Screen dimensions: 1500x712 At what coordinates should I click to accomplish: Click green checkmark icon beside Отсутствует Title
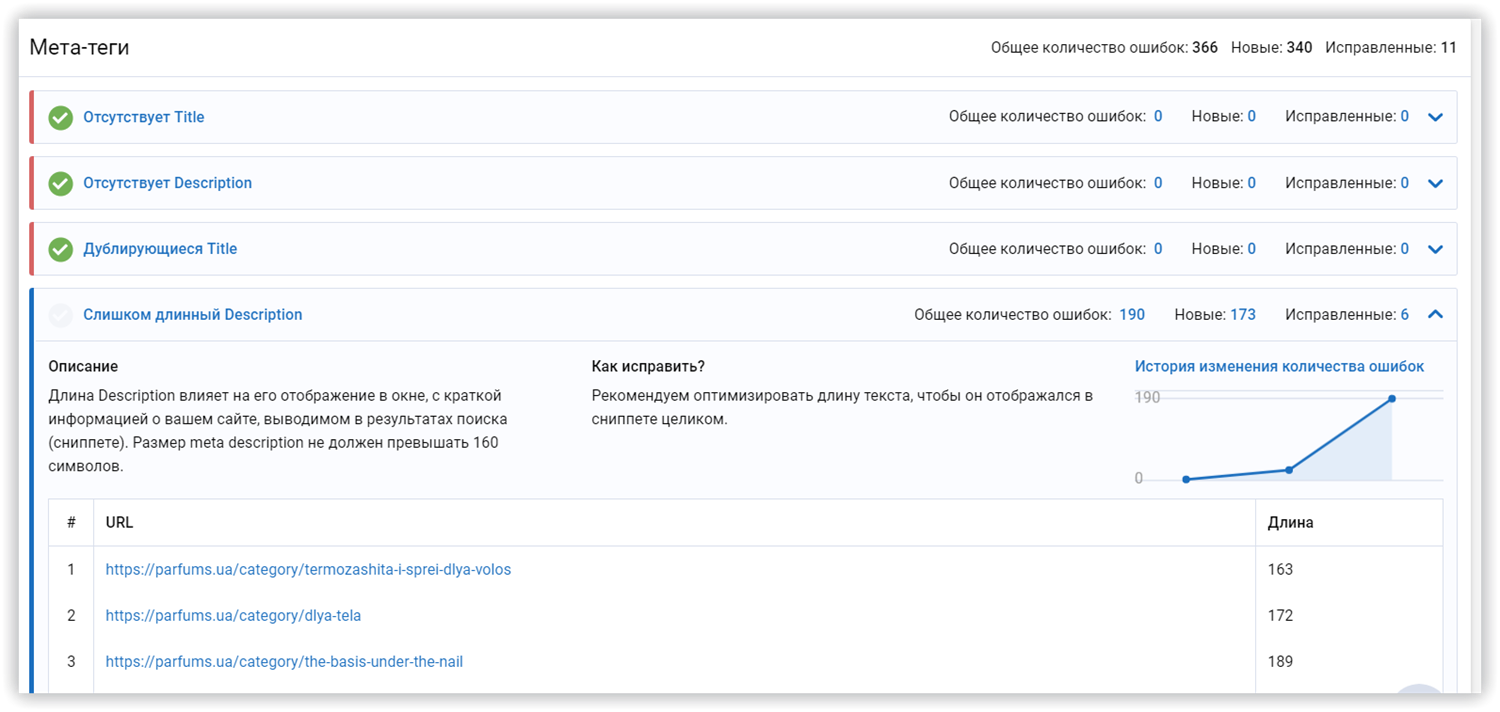[x=61, y=117]
